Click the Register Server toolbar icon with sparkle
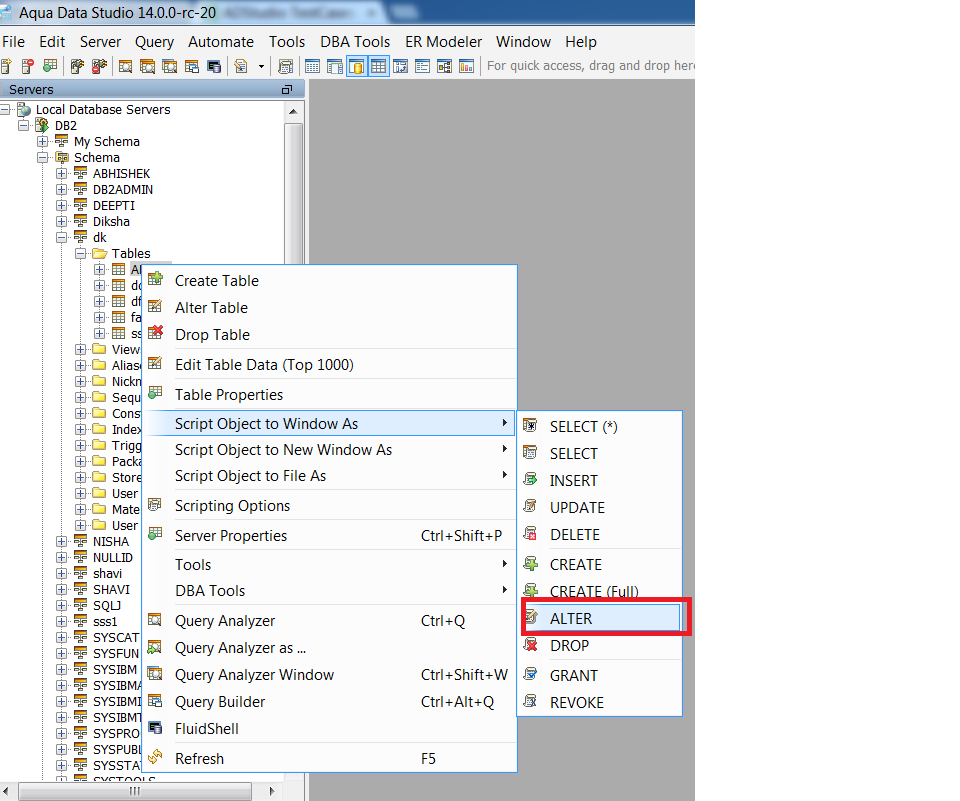This screenshot has height=801, width=960. [7, 66]
